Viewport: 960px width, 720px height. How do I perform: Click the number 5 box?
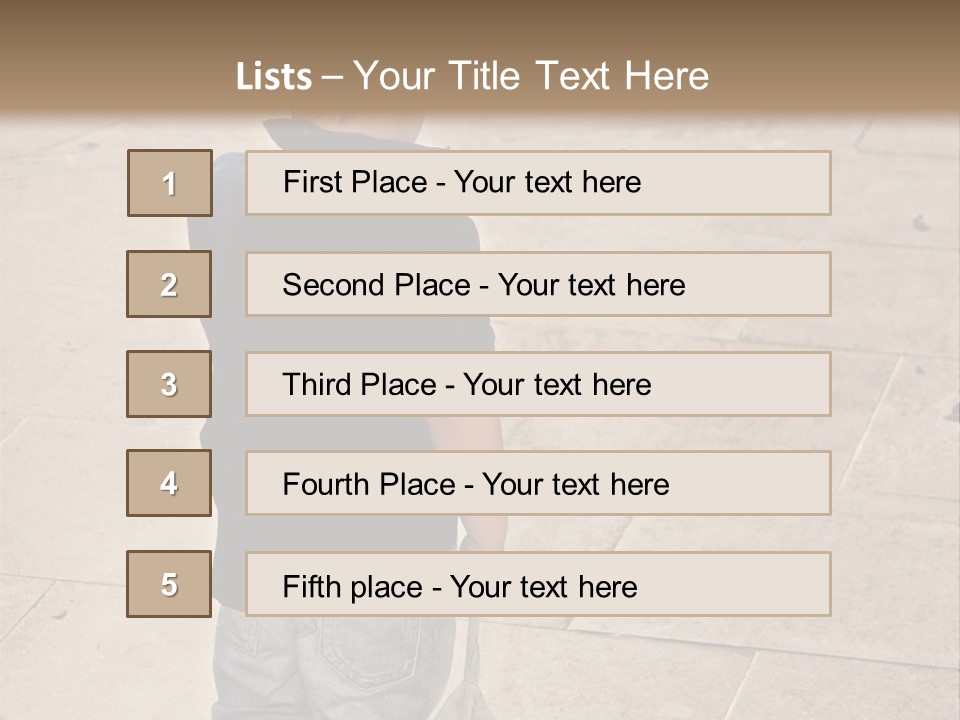169,584
